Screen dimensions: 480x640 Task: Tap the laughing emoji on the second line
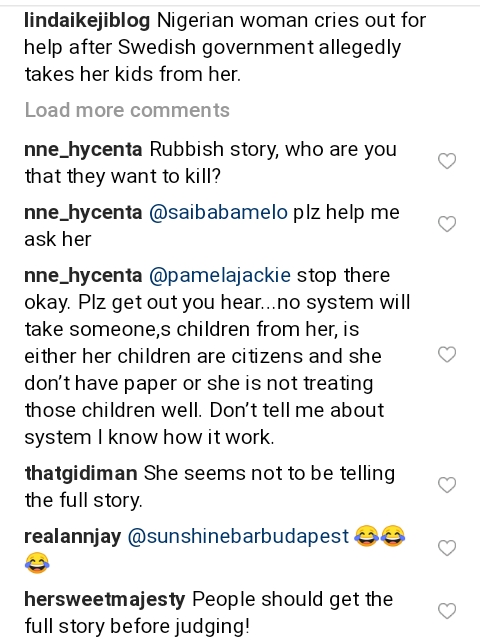tap(37, 562)
